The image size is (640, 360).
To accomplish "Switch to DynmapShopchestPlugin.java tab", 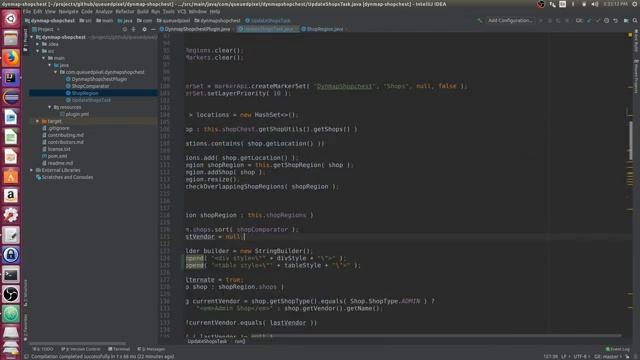I will [x=196, y=29].
